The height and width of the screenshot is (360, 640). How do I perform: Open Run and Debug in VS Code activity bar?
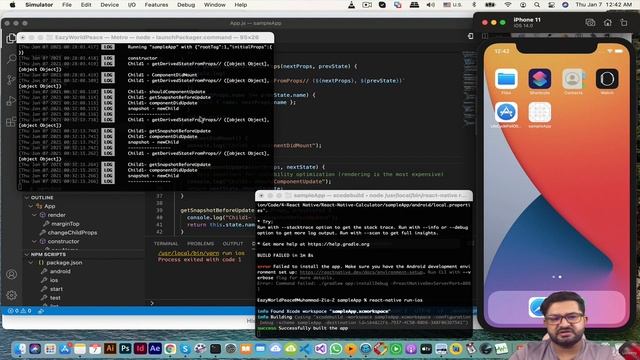click(11, 101)
